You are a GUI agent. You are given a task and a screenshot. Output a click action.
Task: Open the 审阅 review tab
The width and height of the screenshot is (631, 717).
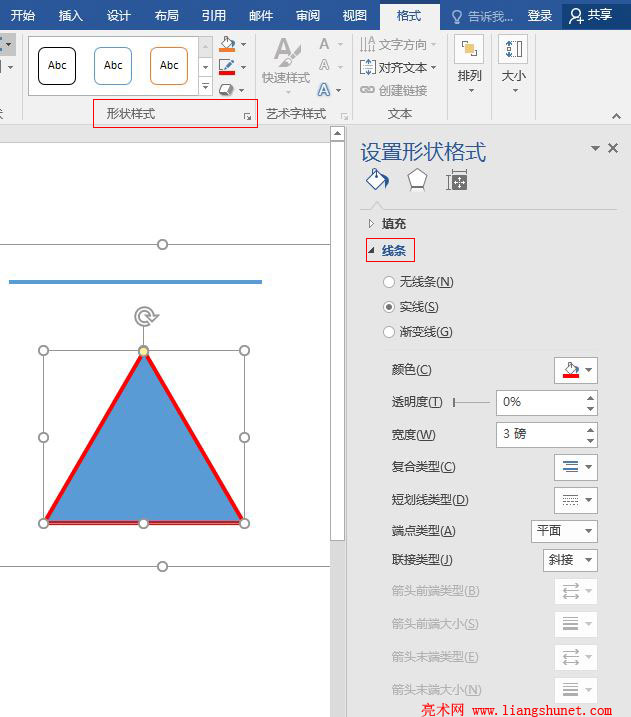pyautogui.click(x=308, y=16)
